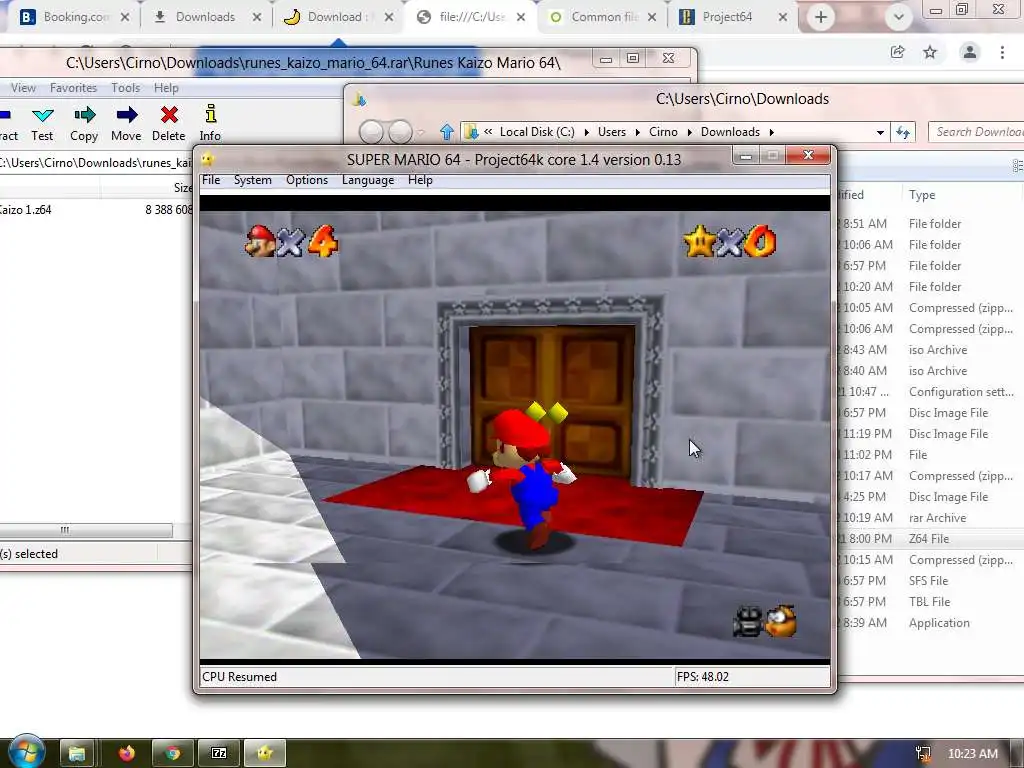Click Project64 star icon in taskbar
The height and width of the screenshot is (768, 1024).
click(x=264, y=753)
